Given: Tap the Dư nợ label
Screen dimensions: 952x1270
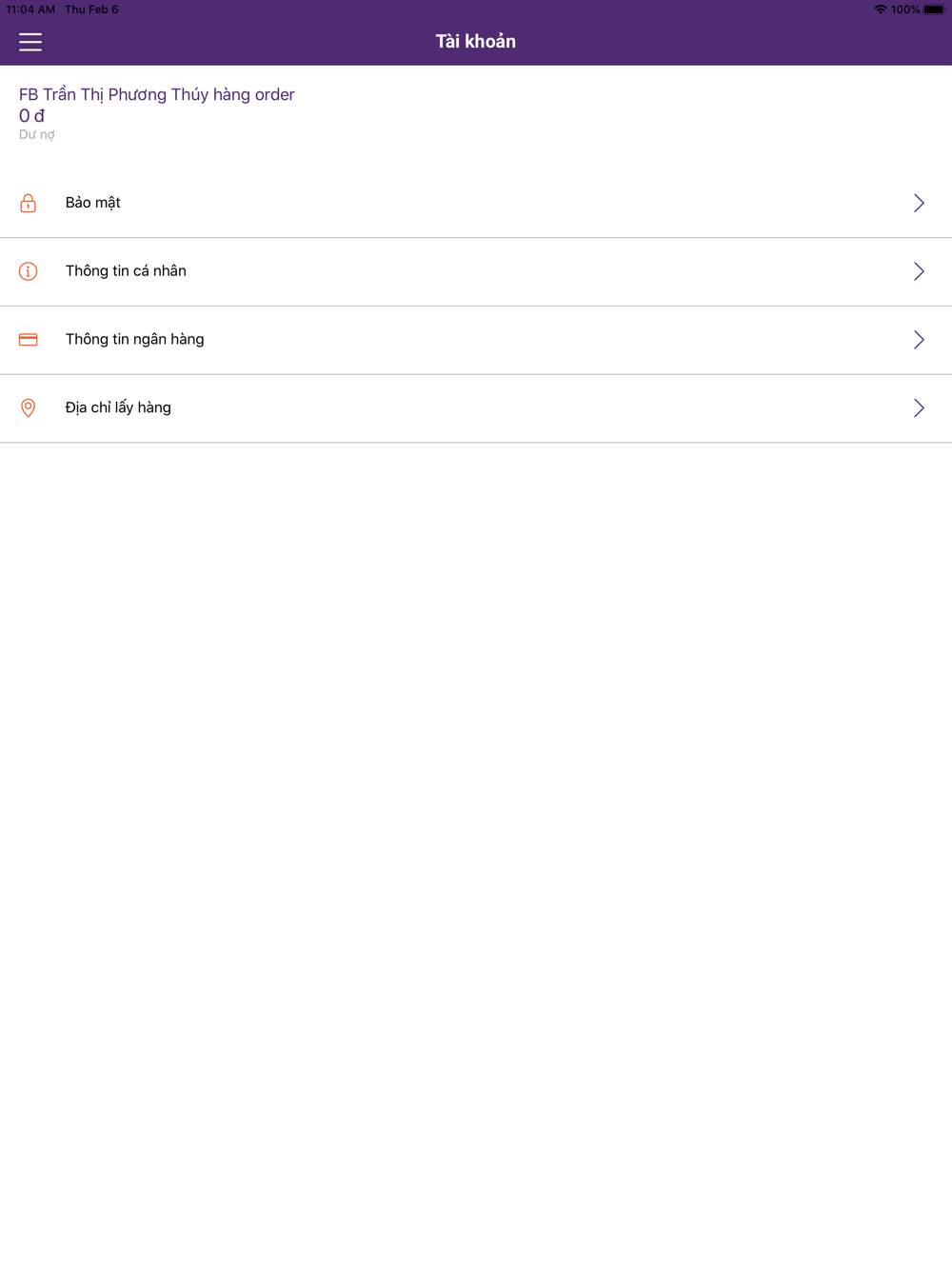Looking at the screenshot, I should tap(37, 135).
